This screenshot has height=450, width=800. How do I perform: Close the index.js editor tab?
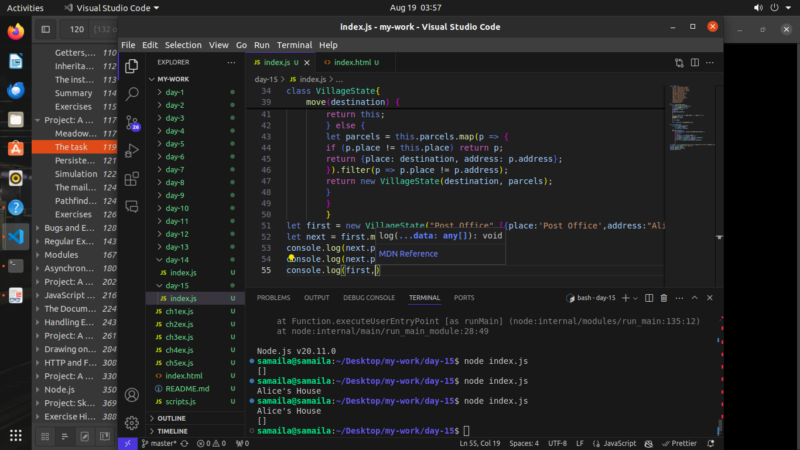point(307,62)
